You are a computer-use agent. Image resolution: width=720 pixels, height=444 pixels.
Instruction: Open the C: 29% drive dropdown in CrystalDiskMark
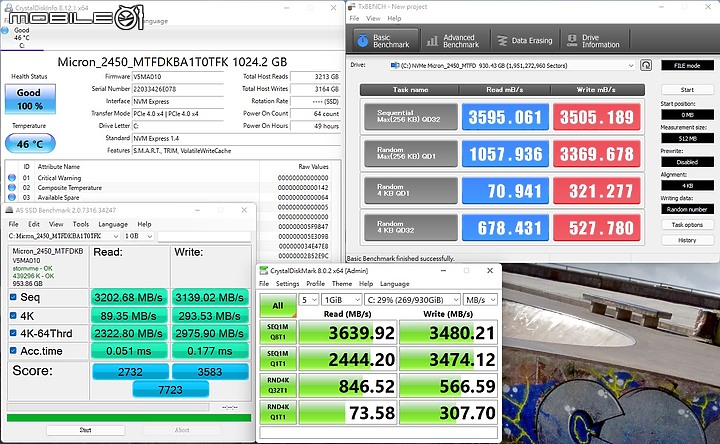point(412,300)
